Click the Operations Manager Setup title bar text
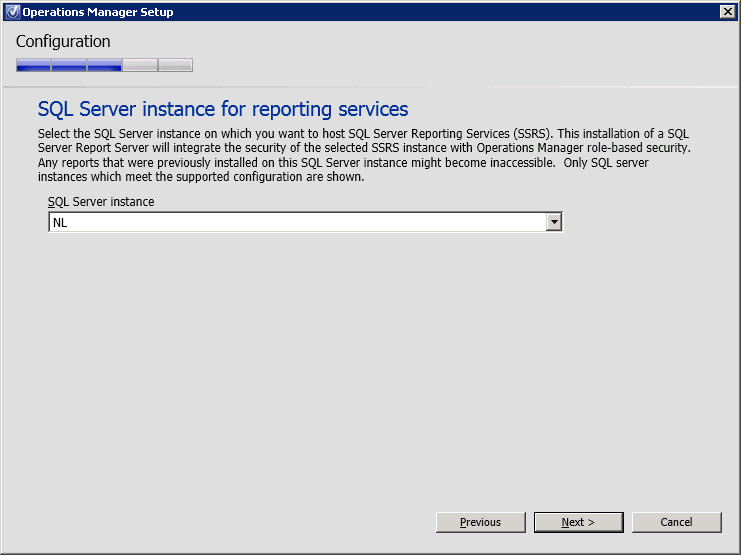The height and width of the screenshot is (555, 741). coord(98,12)
